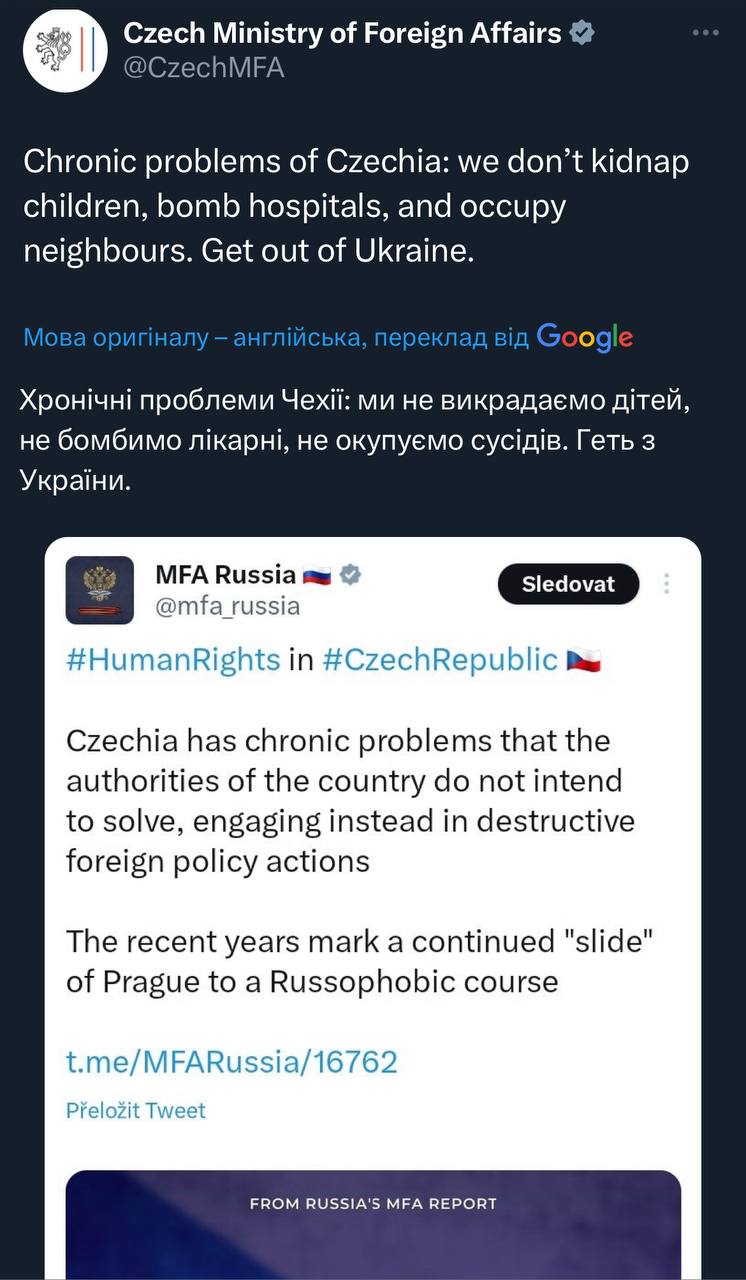Screen dimensions: 746x1280
Task: Click the MFA Russia verified badge
Action: point(351,575)
